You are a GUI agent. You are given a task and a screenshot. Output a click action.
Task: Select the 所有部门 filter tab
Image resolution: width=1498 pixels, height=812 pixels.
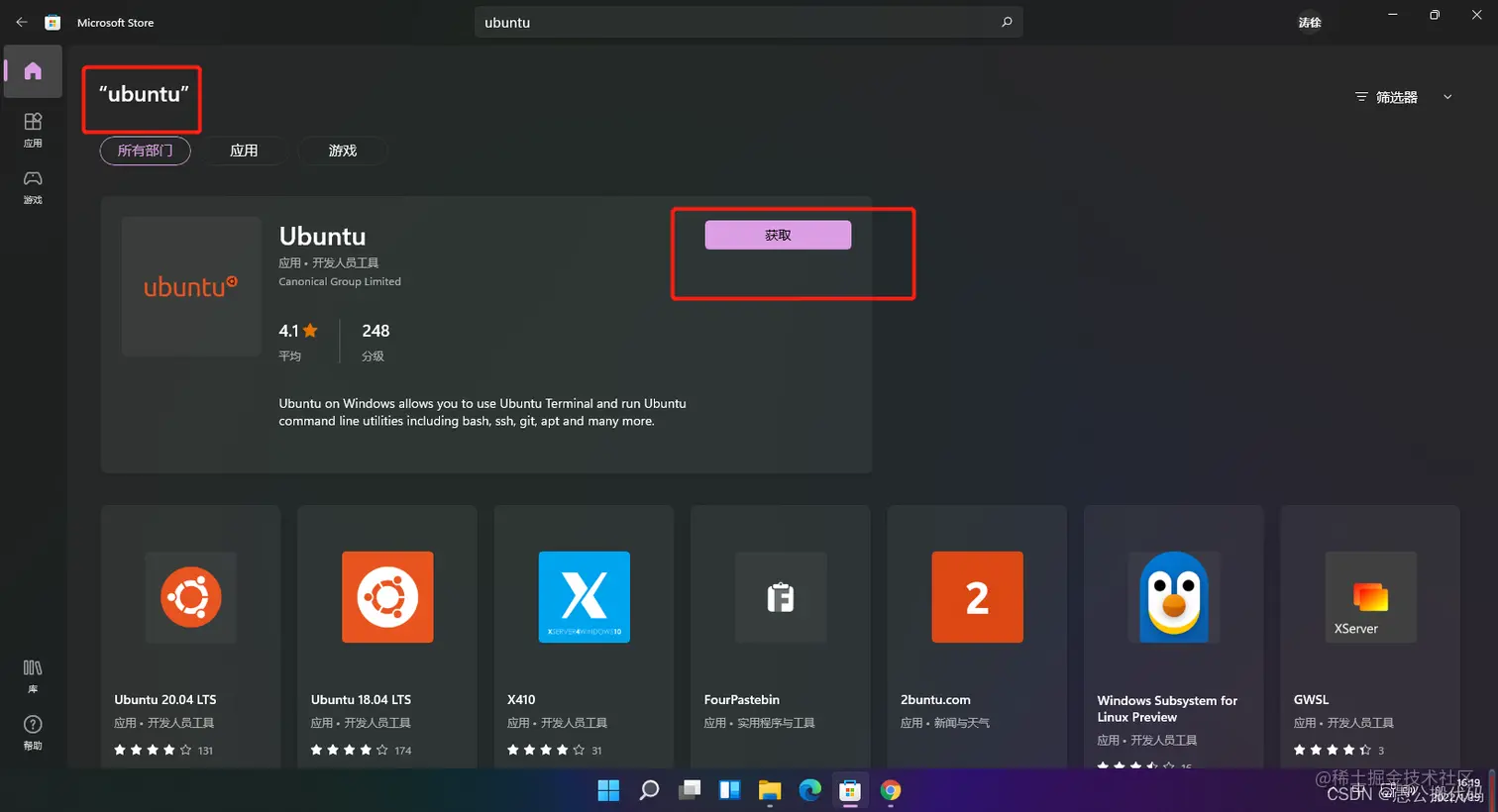145,151
